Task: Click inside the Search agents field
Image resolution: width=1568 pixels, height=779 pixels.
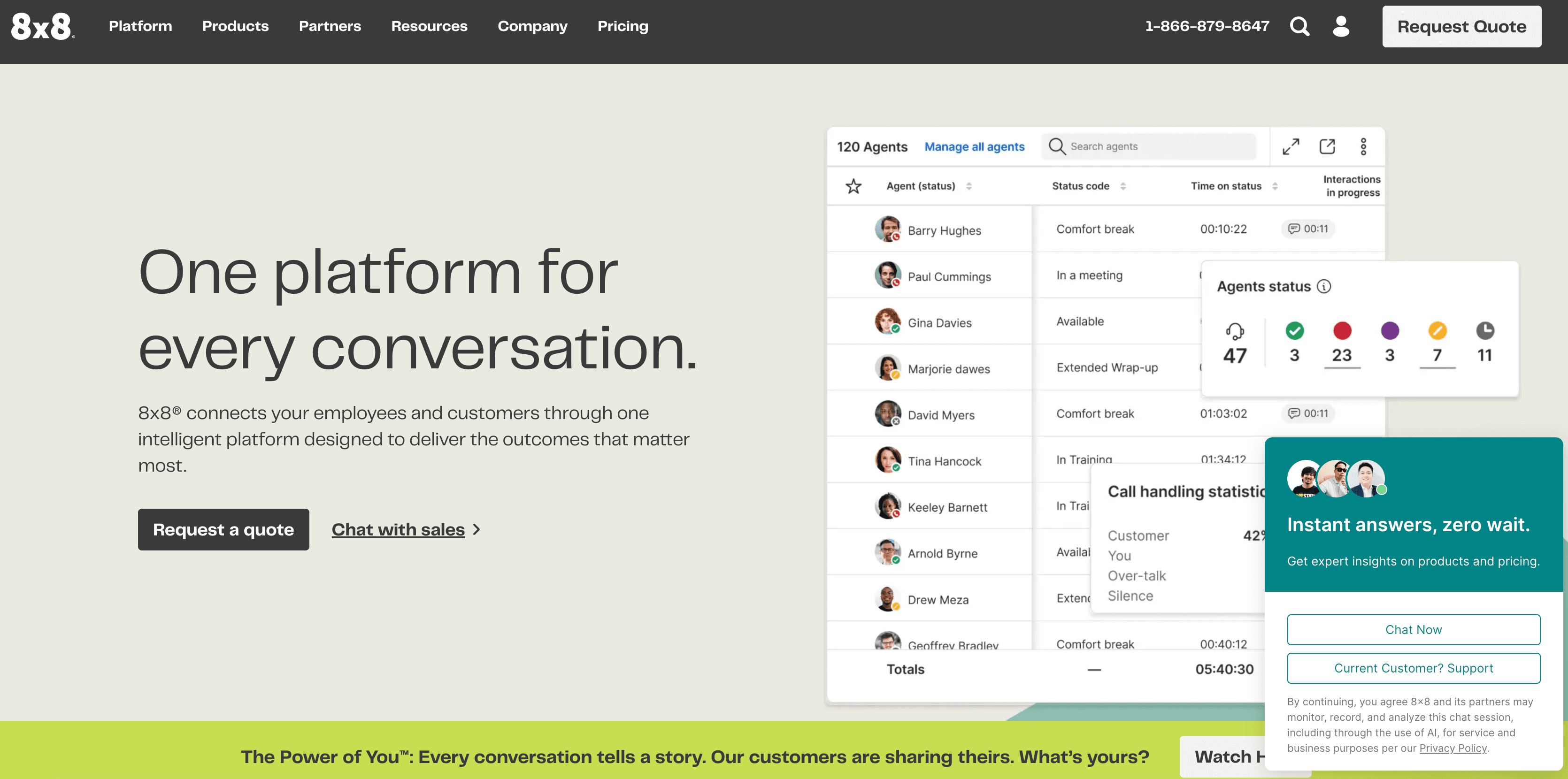Action: [x=1151, y=146]
